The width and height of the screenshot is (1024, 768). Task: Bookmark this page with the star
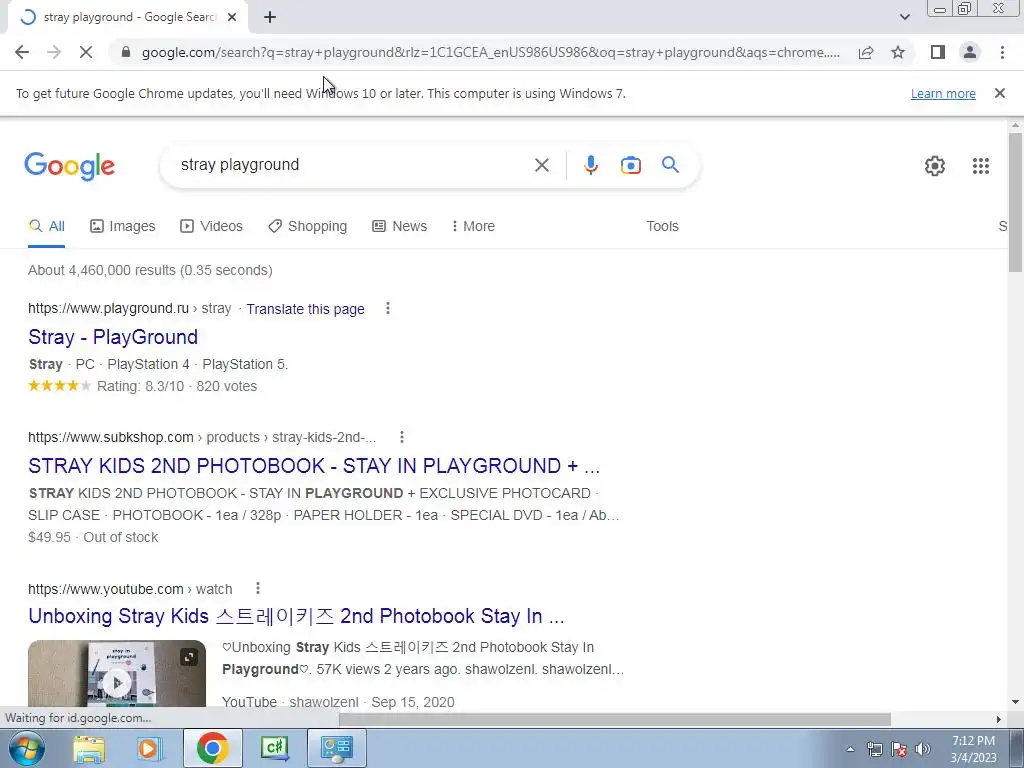[x=898, y=52]
